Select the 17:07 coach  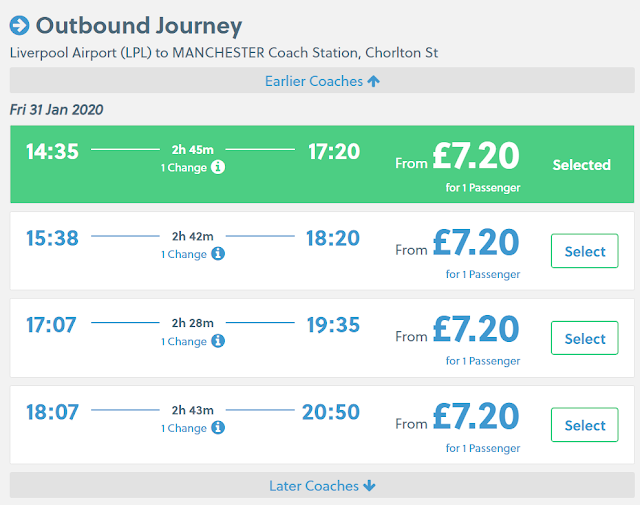(x=585, y=338)
